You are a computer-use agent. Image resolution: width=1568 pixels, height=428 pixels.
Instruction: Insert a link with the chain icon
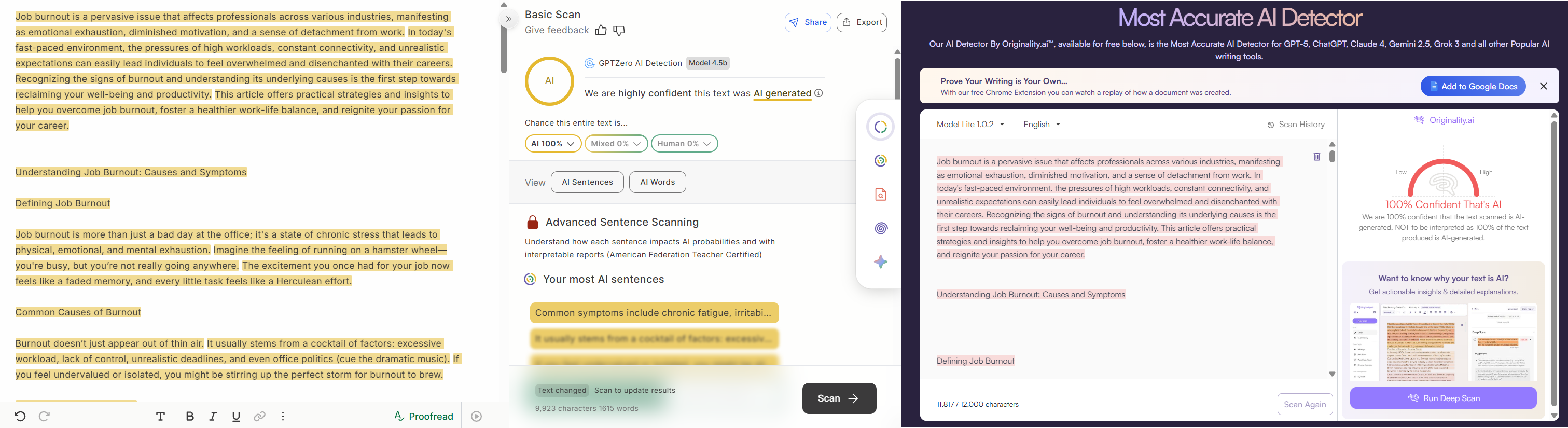[x=259, y=417]
